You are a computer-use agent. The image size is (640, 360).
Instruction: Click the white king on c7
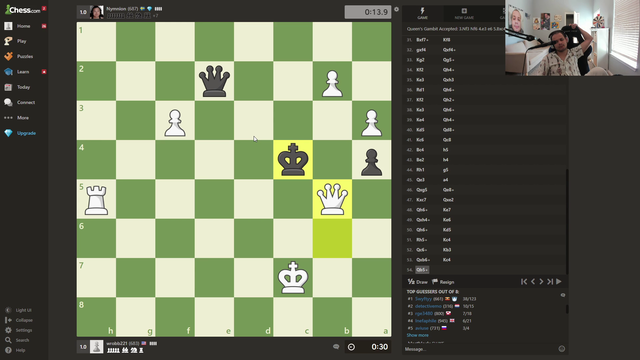293,278
